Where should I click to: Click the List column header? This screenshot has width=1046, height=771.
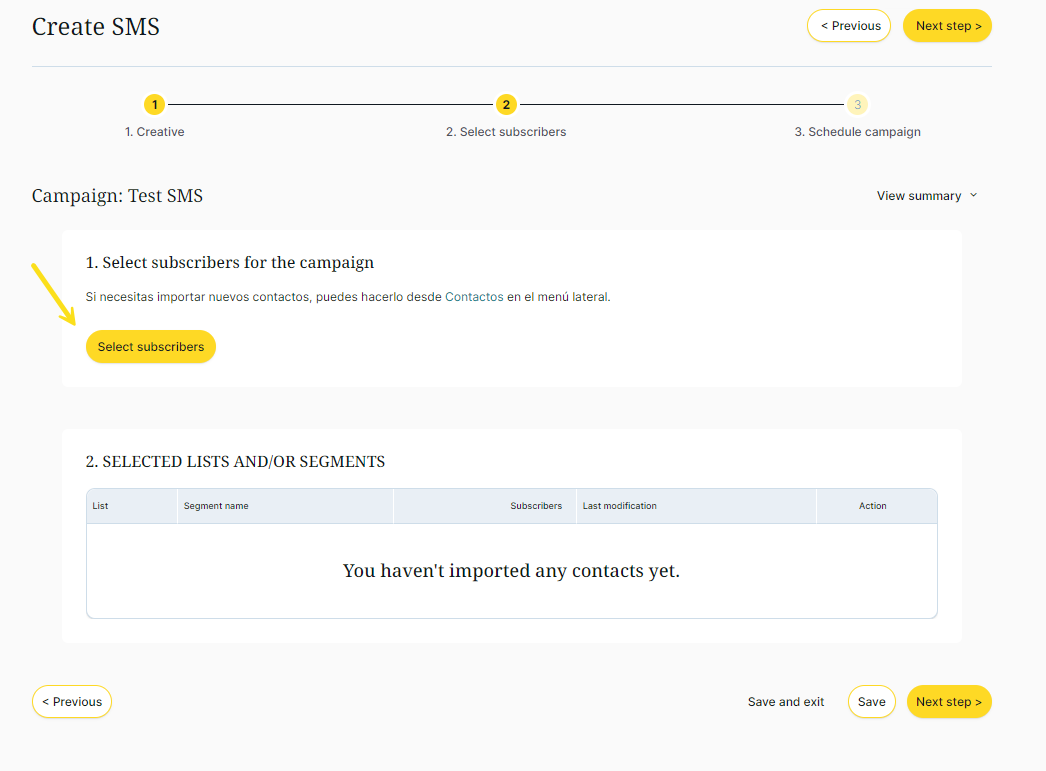pyautogui.click(x=101, y=506)
